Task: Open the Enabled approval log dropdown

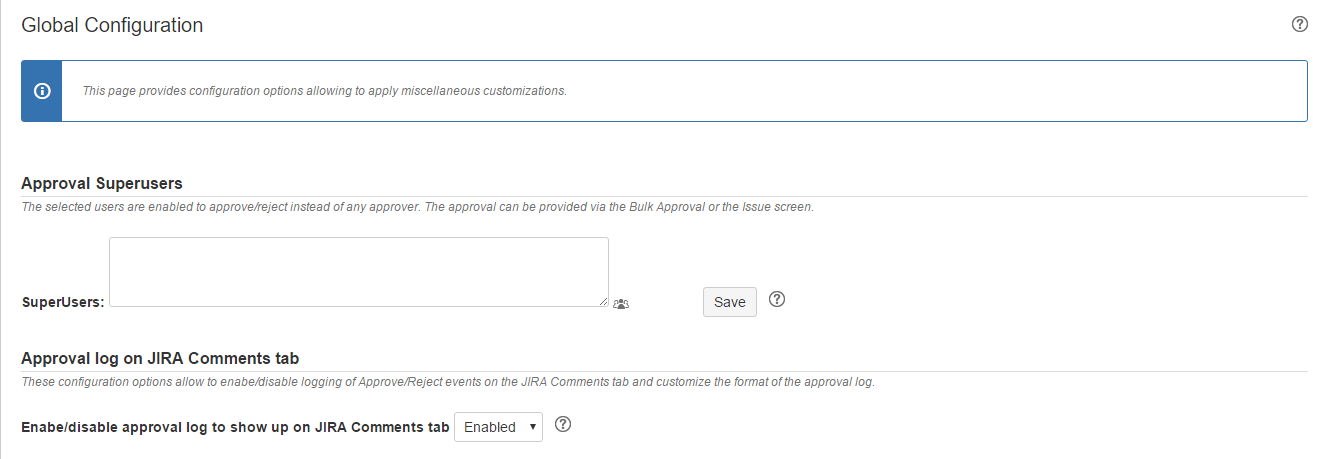Action: coord(498,427)
